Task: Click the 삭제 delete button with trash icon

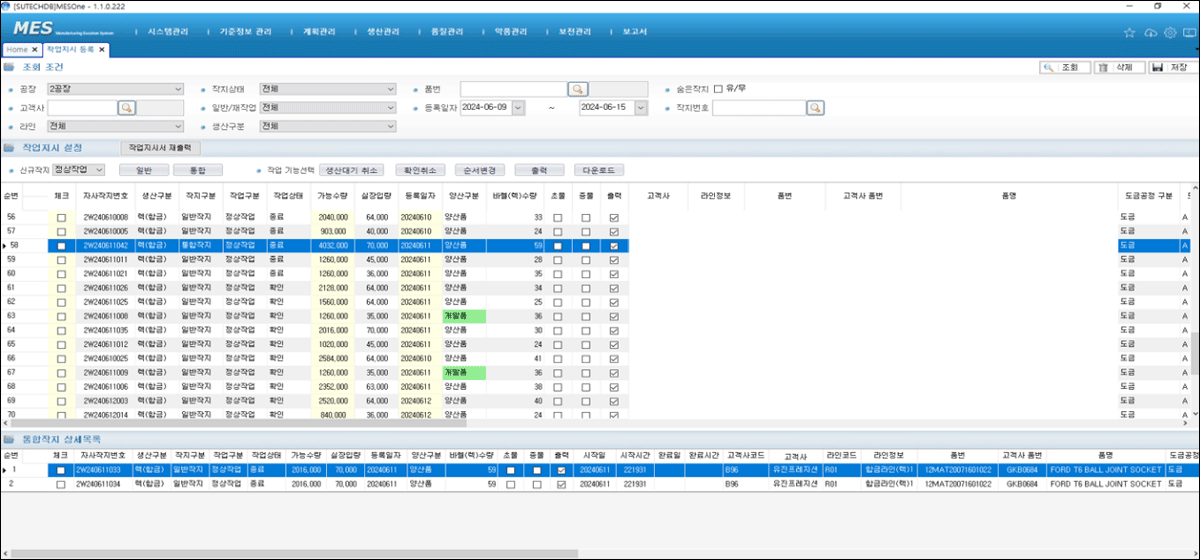Action: 1118,68
